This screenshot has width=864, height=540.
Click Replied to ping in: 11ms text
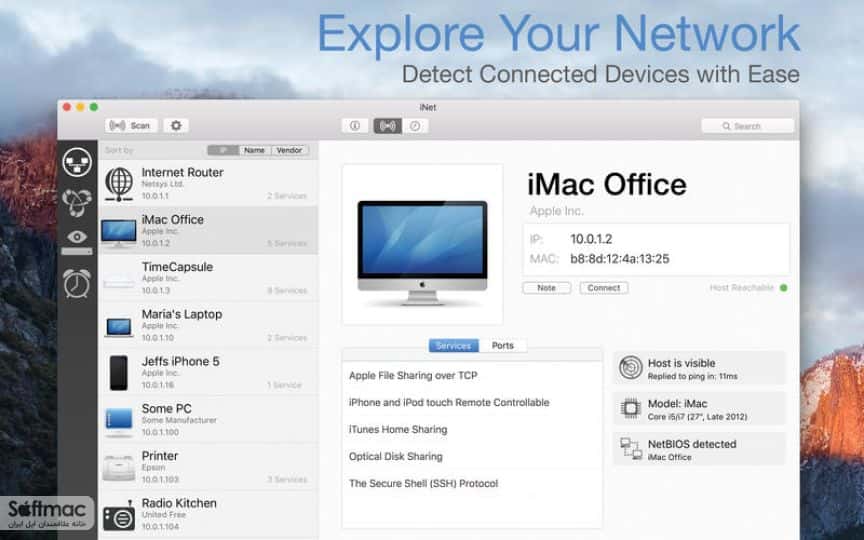click(693, 376)
